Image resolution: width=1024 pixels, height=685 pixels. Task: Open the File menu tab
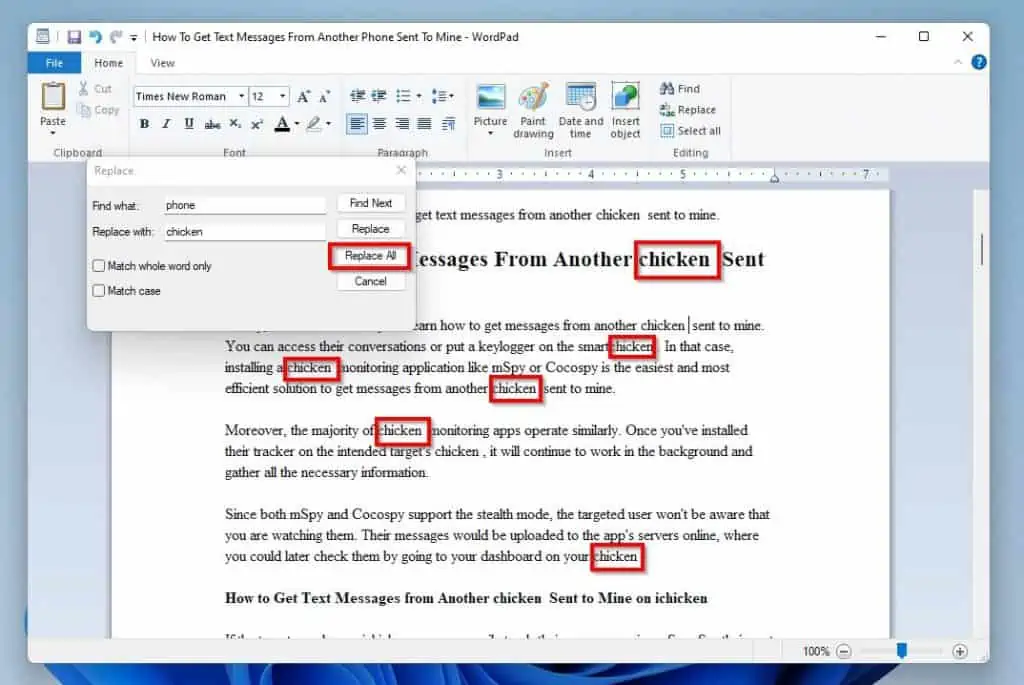coord(54,63)
